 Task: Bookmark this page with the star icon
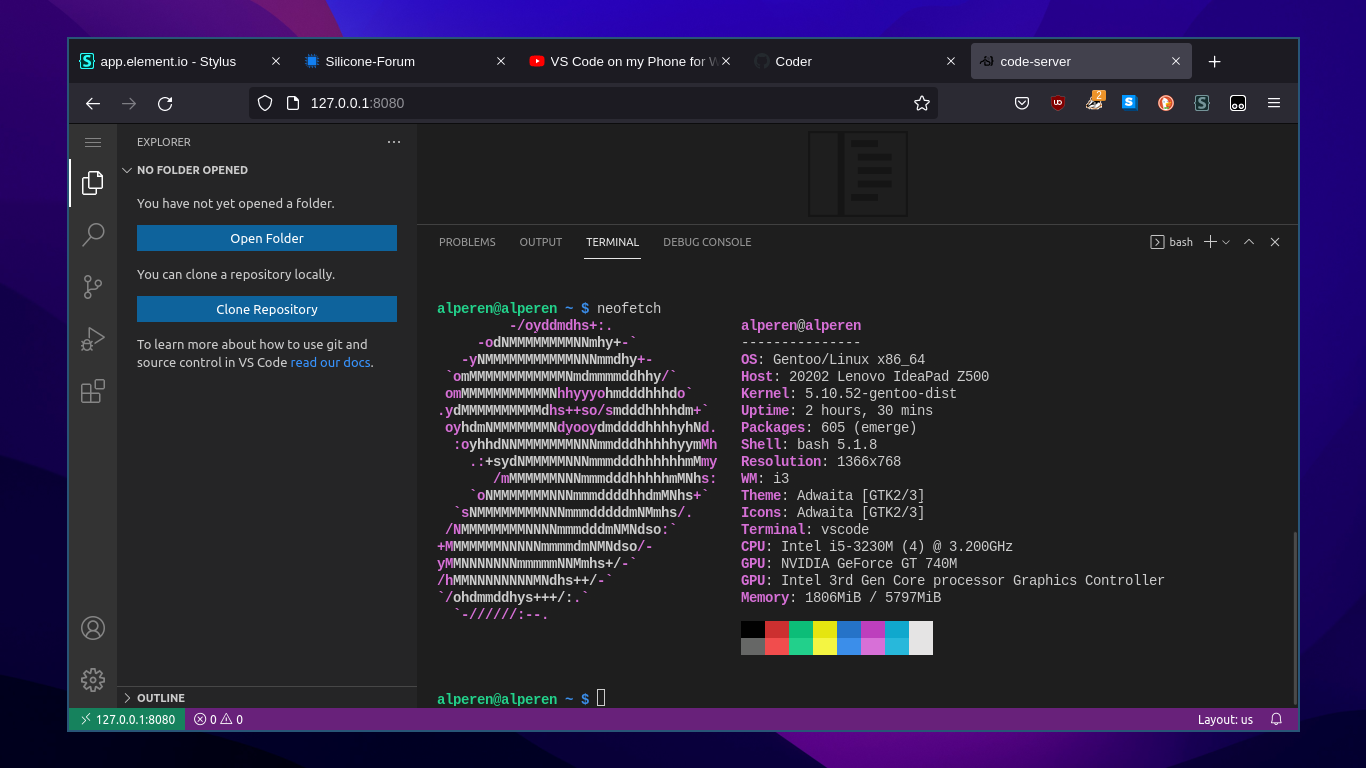click(x=922, y=103)
